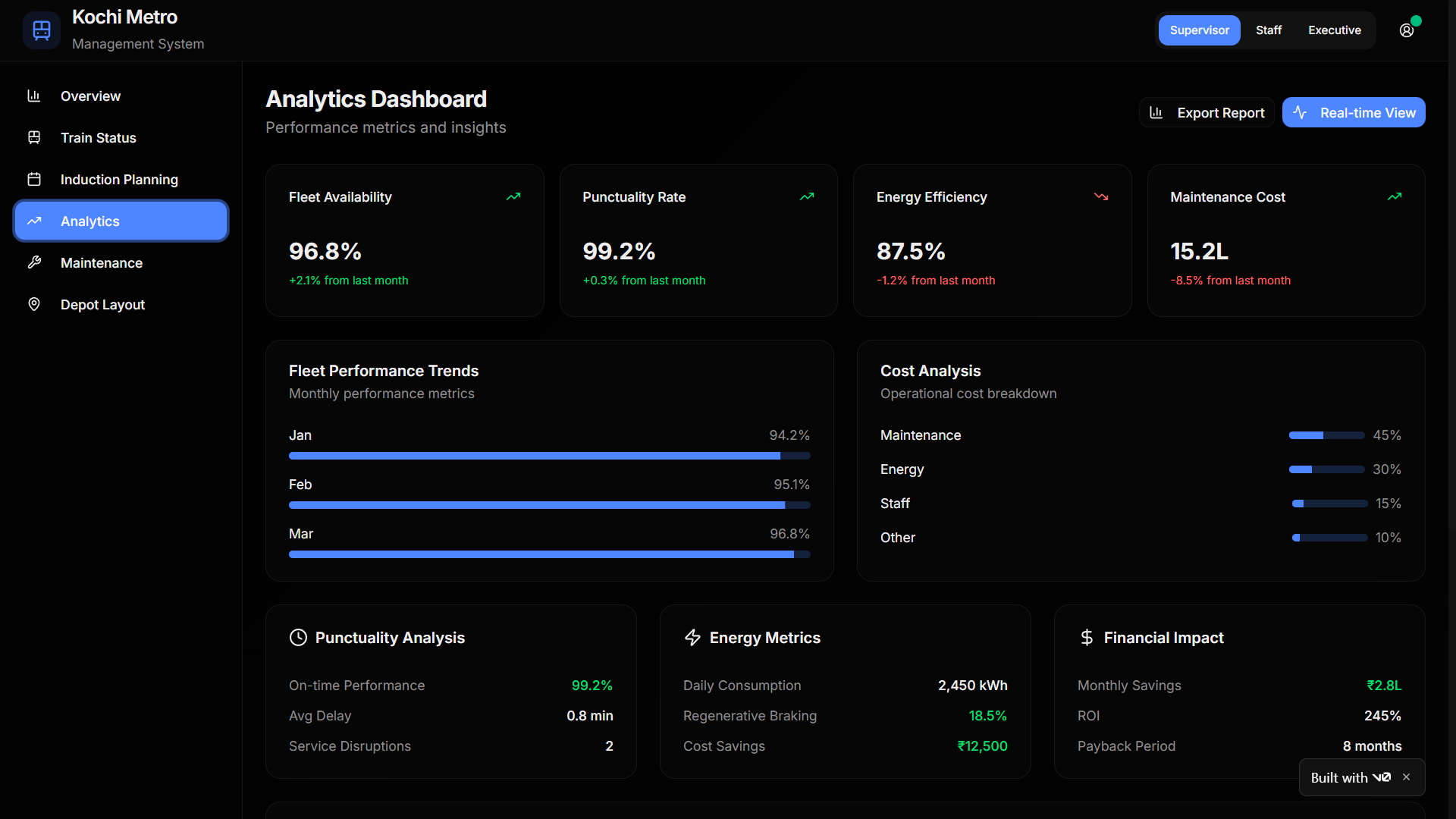Go to Train Status page

98,138
